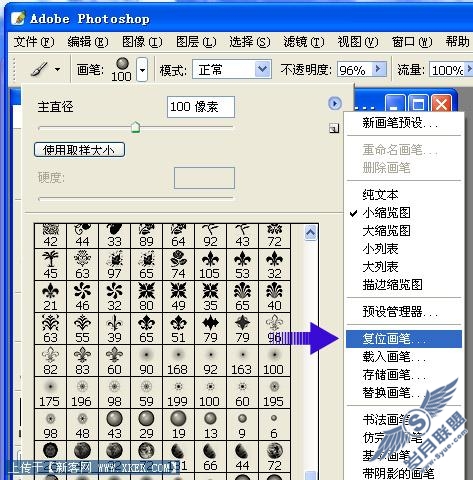
Task: Select the soft glow brush 168
Action: [x=178, y=361]
